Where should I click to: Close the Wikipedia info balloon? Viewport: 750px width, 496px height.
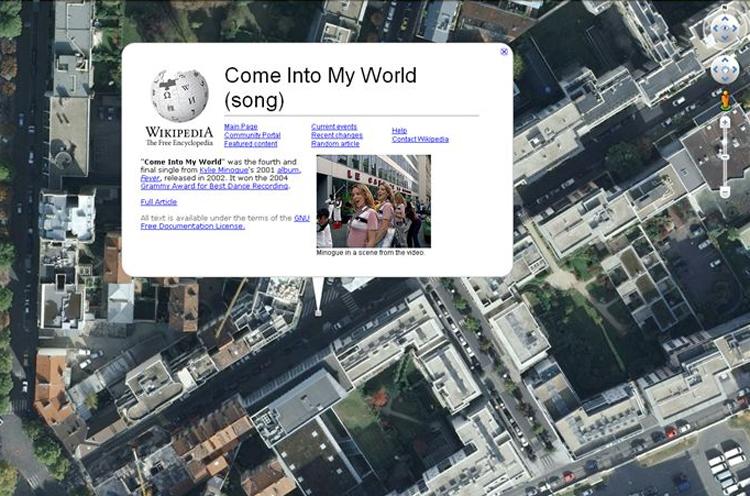(x=504, y=52)
